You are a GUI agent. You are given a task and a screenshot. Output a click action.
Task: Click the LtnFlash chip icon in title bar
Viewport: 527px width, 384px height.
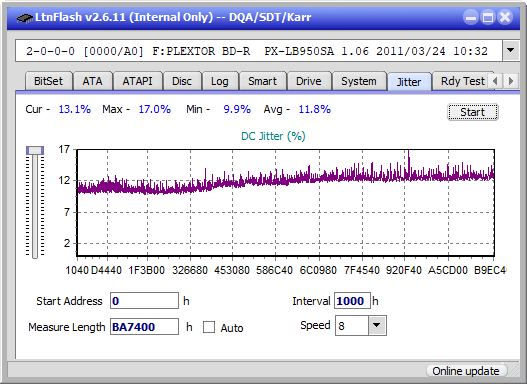pyautogui.click(x=25, y=18)
